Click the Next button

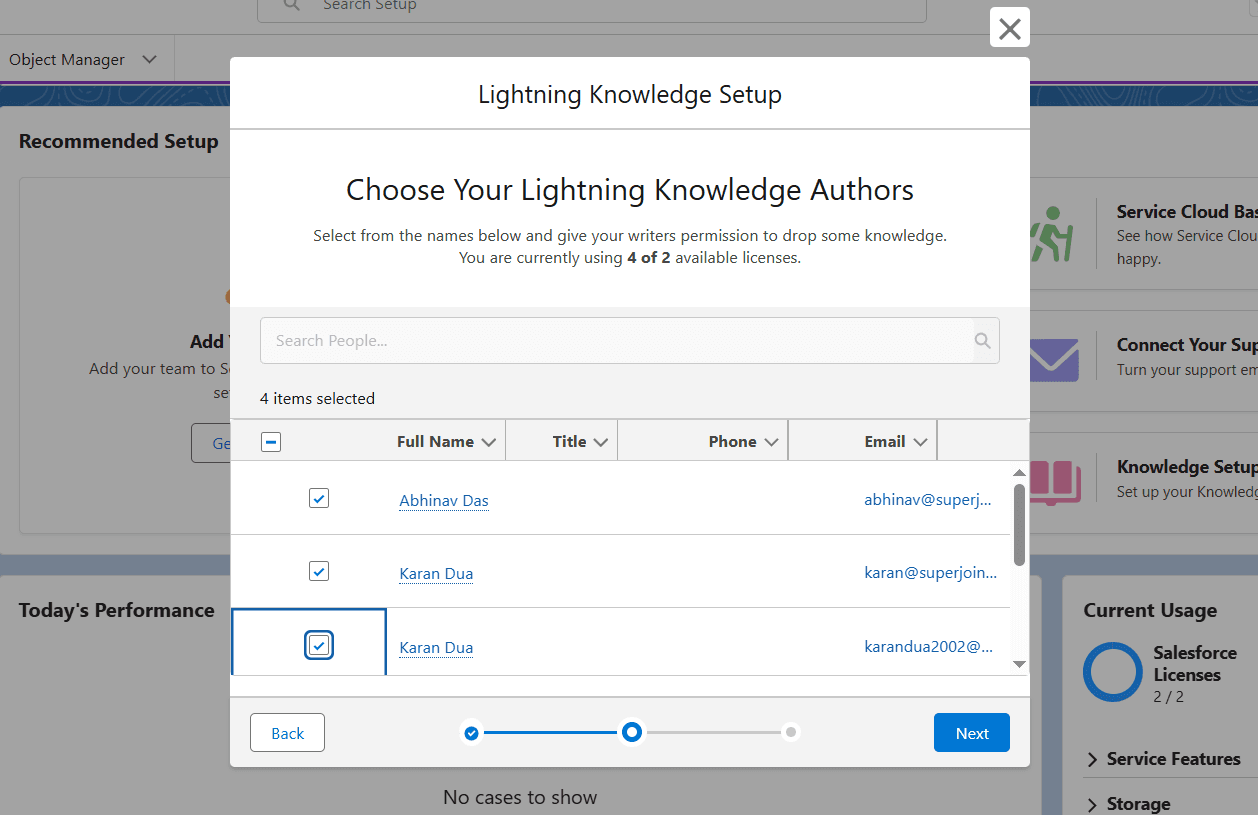[972, 733]
